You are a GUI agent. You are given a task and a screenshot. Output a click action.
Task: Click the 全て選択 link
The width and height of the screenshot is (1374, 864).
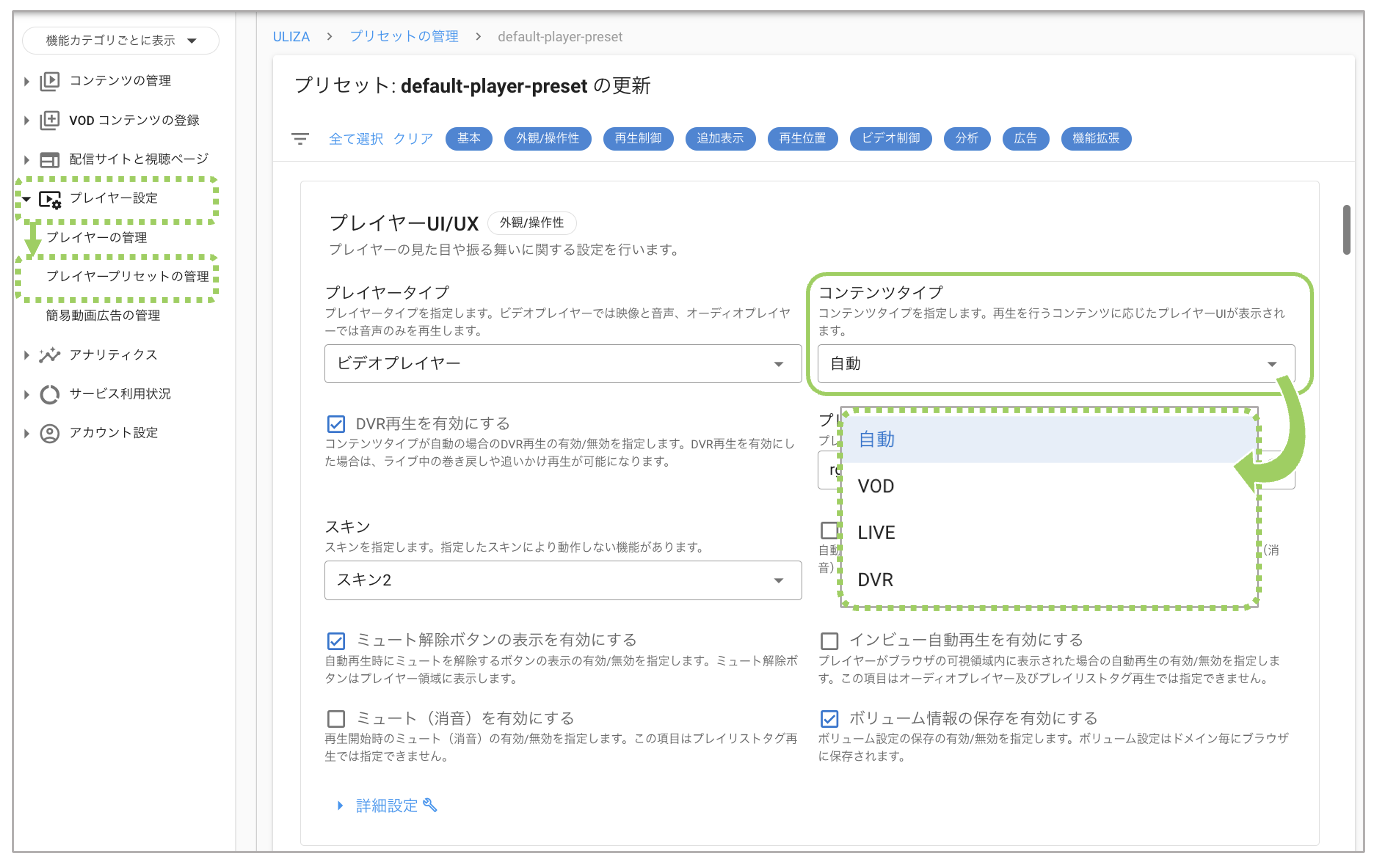point(356,139)
